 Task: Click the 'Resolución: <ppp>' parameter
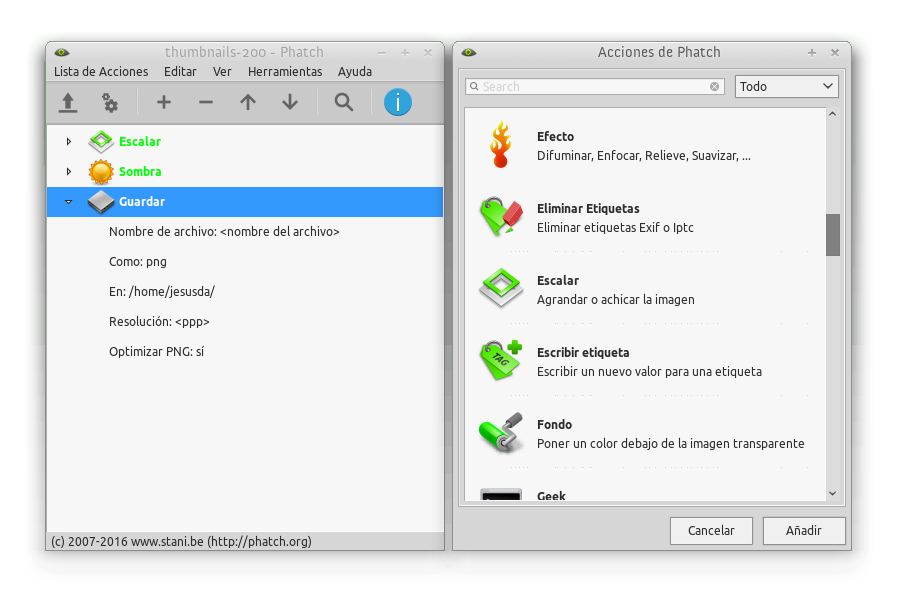coord(159,321)
